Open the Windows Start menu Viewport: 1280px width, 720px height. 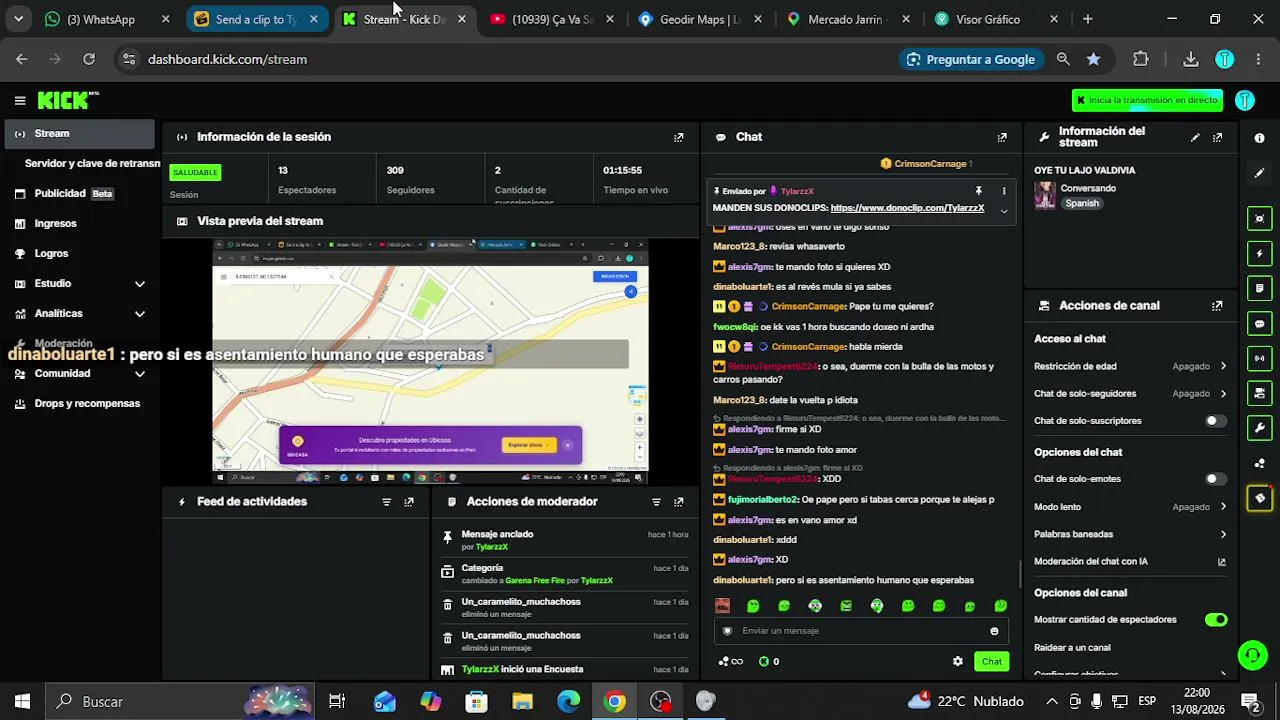(22, 702)
